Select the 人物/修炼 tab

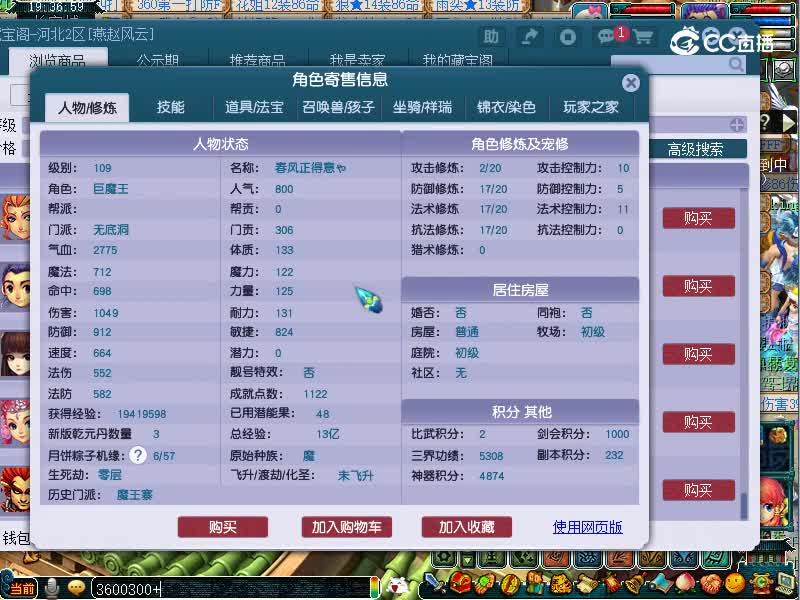[87, 107]
